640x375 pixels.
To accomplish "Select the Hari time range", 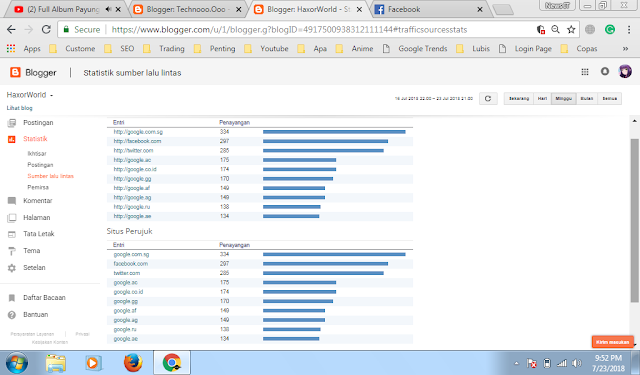I will click(542, 98).
